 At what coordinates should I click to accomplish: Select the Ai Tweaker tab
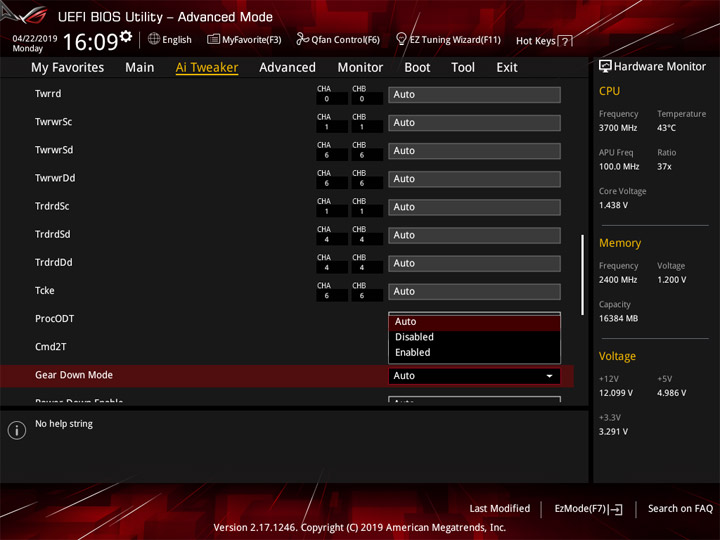[x=207, y=68]
